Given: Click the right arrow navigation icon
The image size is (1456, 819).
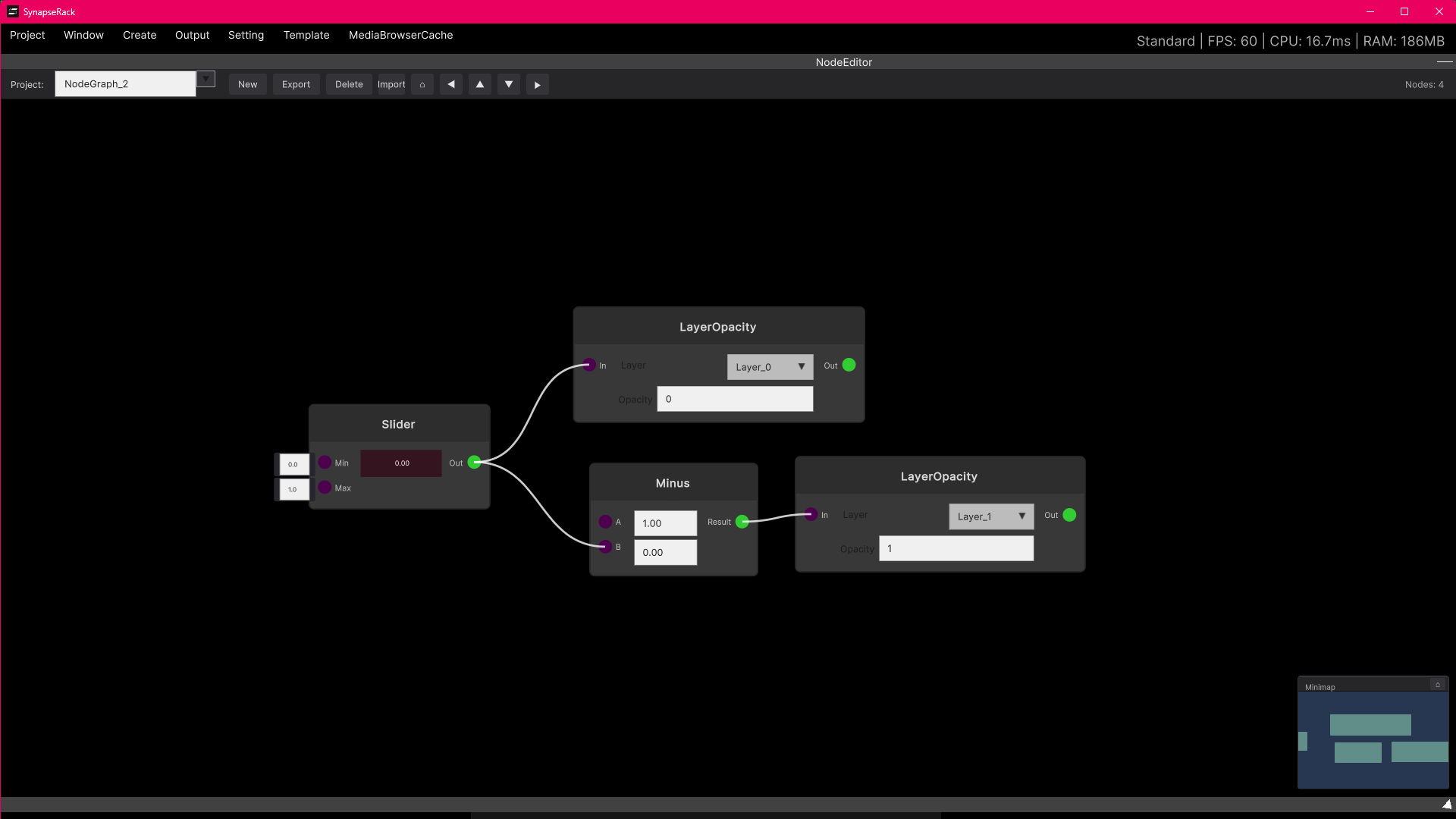Looking at the screenshot, I should tap(538, 85).
